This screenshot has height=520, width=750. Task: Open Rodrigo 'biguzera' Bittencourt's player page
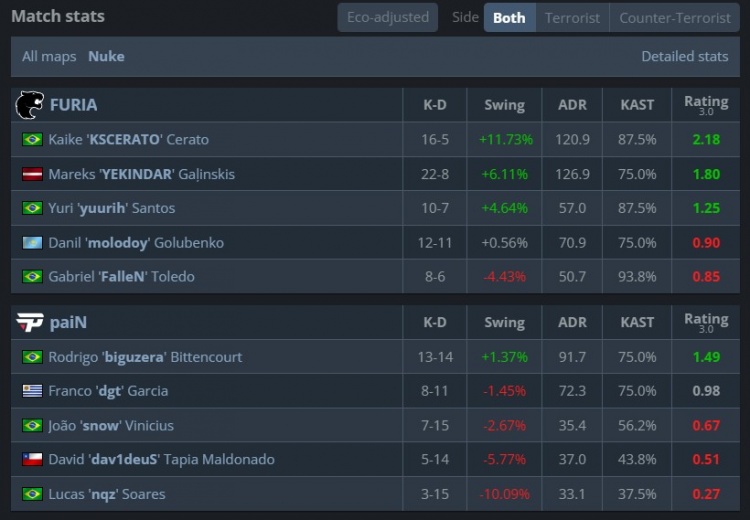click(x=145, y=357)
